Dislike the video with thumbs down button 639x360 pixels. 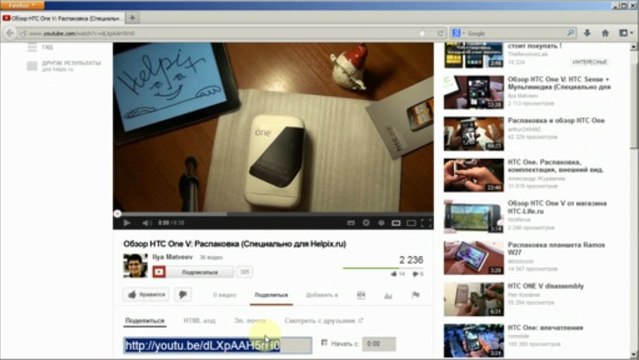(x=183, y=294)
